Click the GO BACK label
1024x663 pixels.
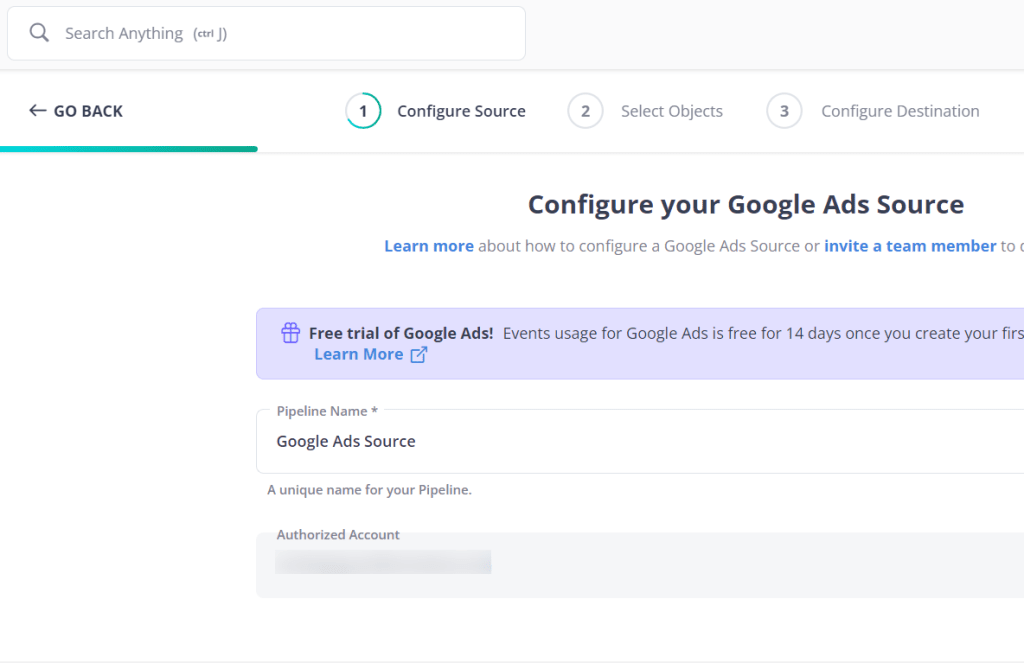click(88, 111)
